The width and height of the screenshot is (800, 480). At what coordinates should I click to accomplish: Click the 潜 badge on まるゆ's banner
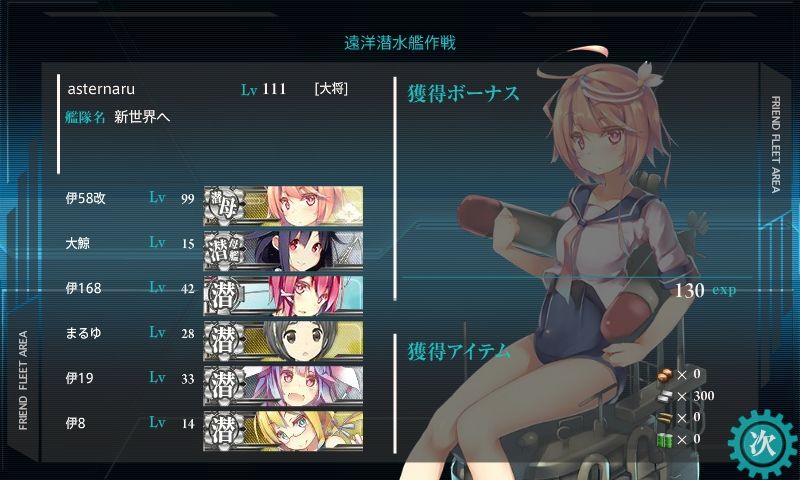pyautogui.click(x=223, y=341)
